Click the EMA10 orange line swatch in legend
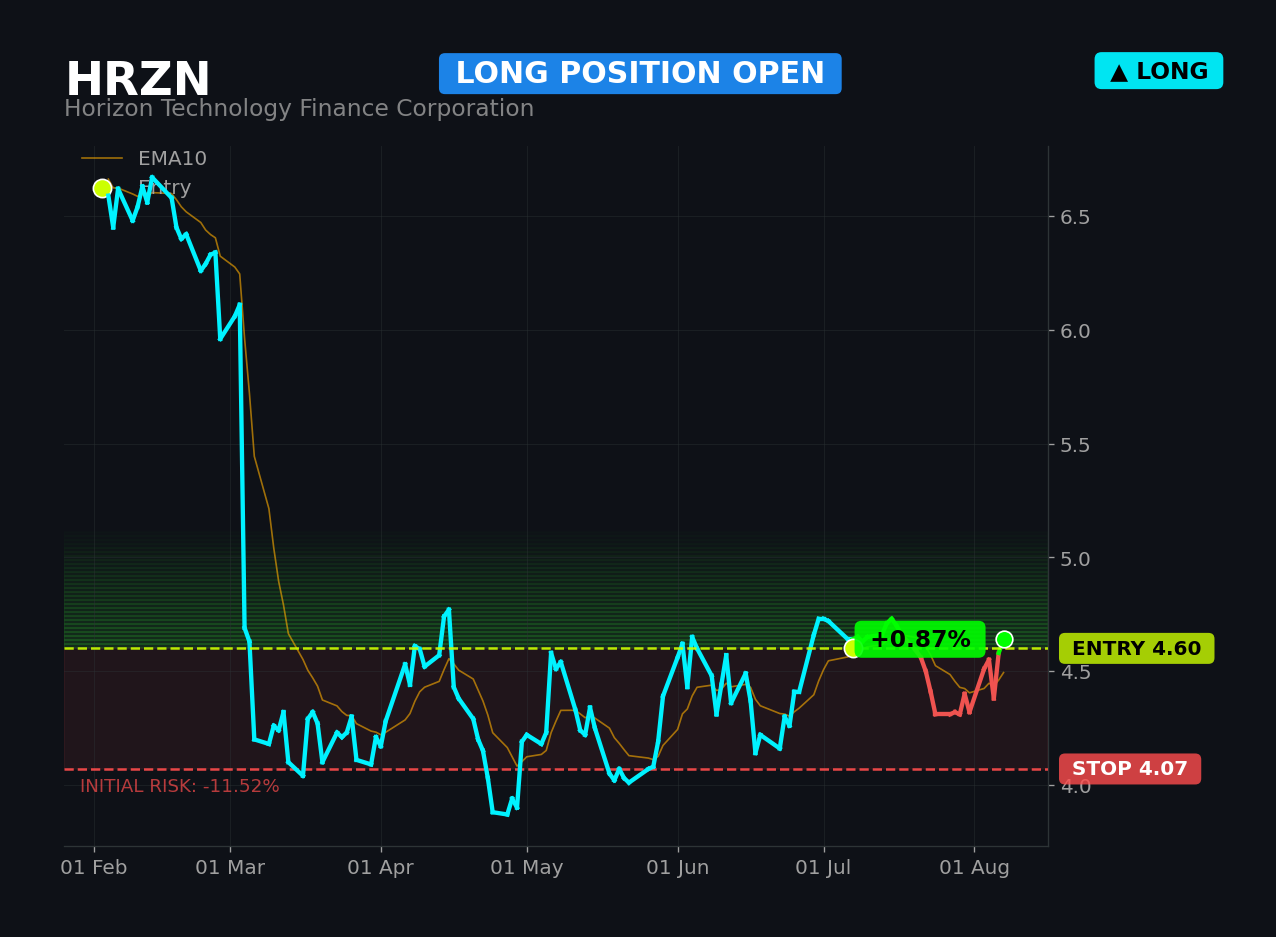 (102, 159)
